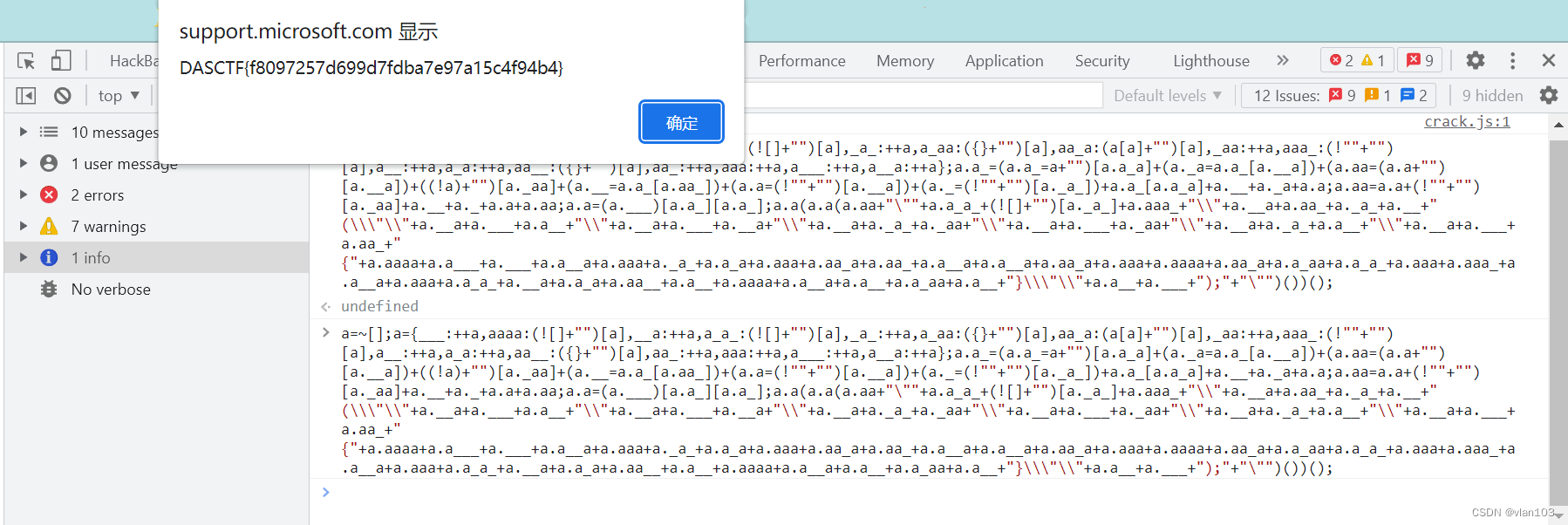Toggle the console sidebar panel icon
This screenshot has width=1568, height=525.
[26, 96]
